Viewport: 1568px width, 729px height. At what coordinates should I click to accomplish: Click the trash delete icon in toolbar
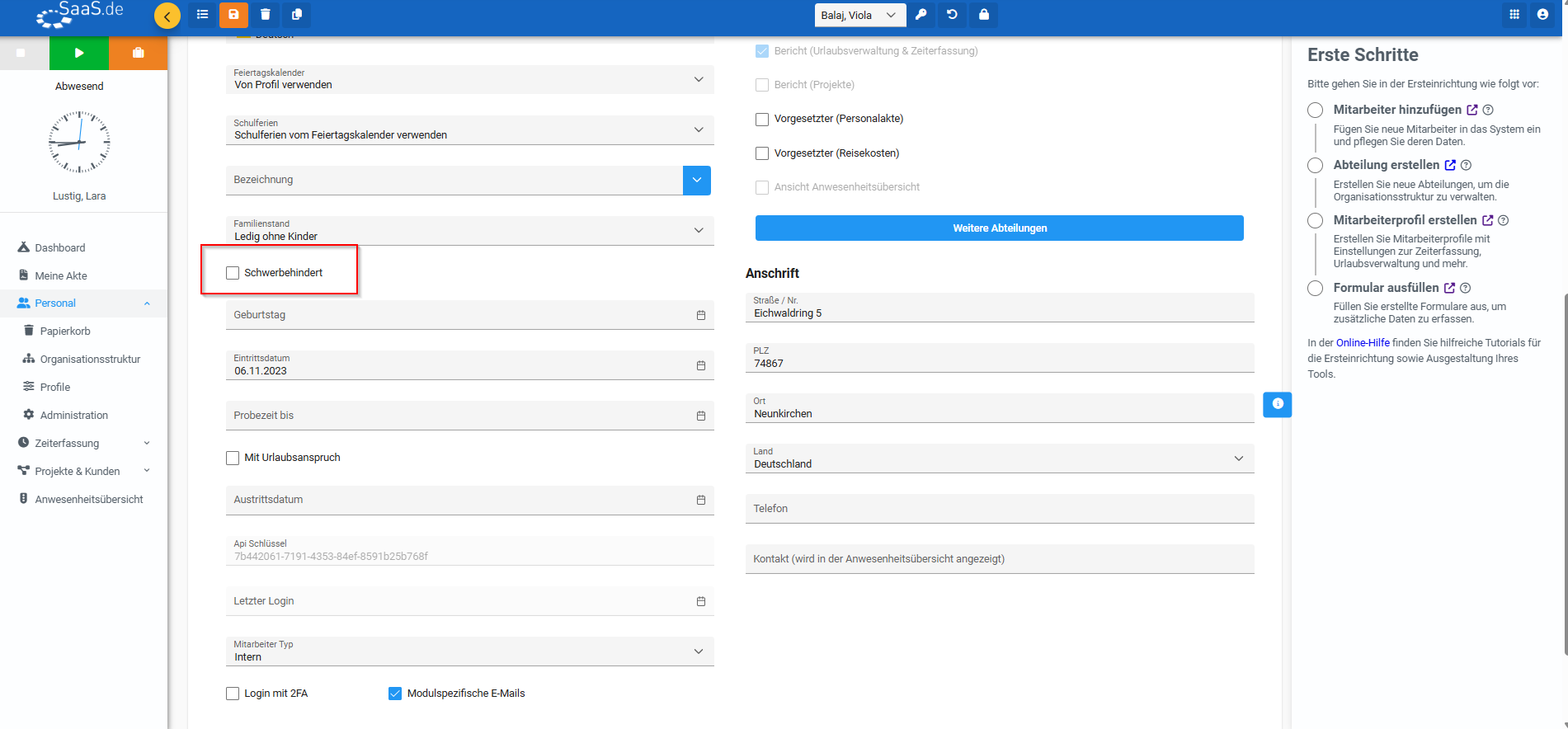point(265,14)
